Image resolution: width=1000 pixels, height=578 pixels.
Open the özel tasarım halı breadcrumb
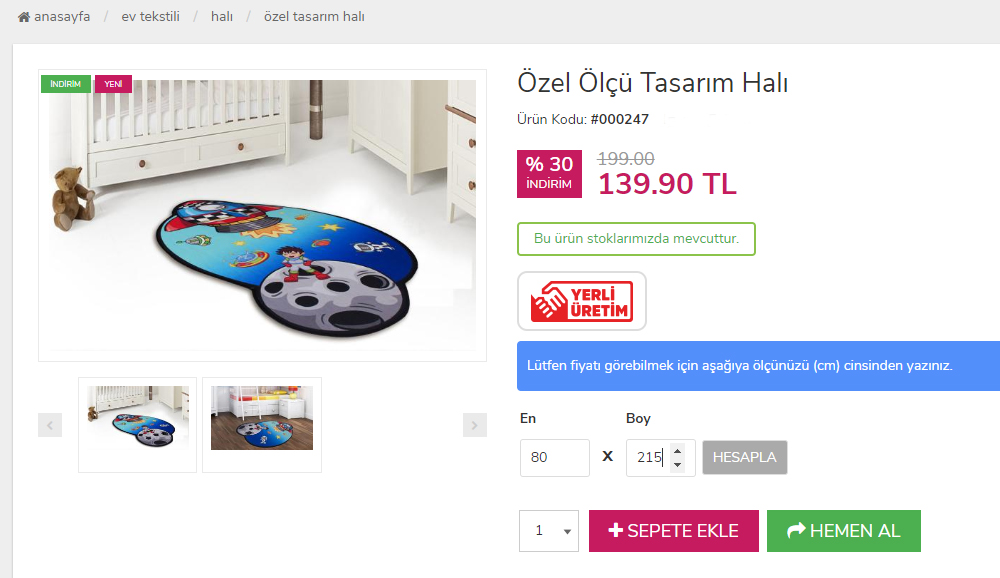pyautogui.click(x=314, y=17)
